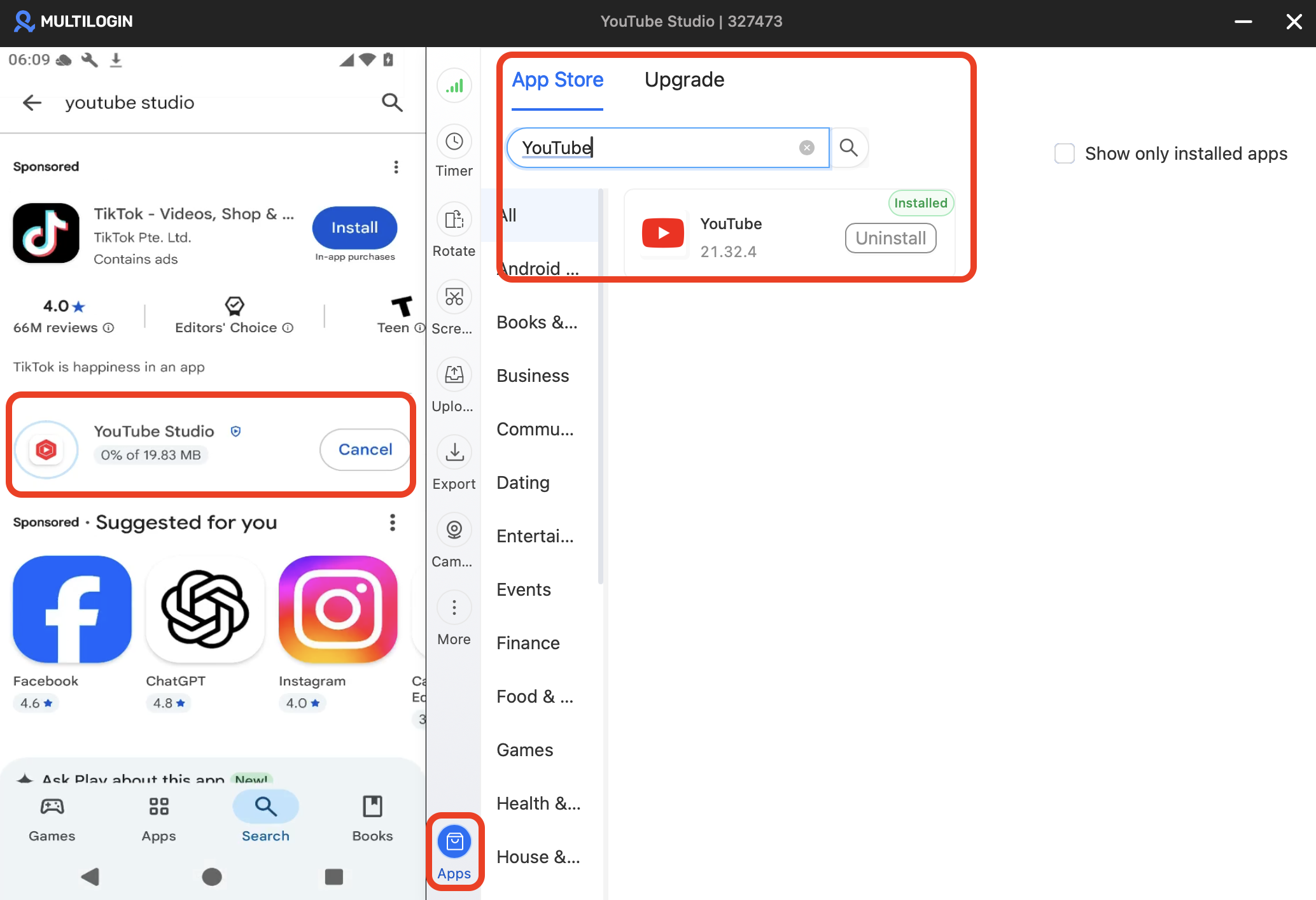Tap the Android home navigation button

point(212,876)
